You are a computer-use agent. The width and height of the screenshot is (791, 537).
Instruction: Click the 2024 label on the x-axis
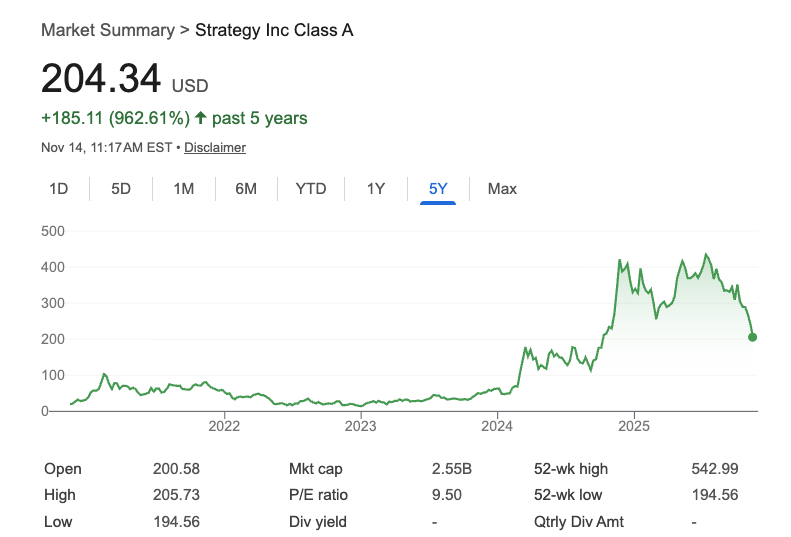[x=497, y=427]
